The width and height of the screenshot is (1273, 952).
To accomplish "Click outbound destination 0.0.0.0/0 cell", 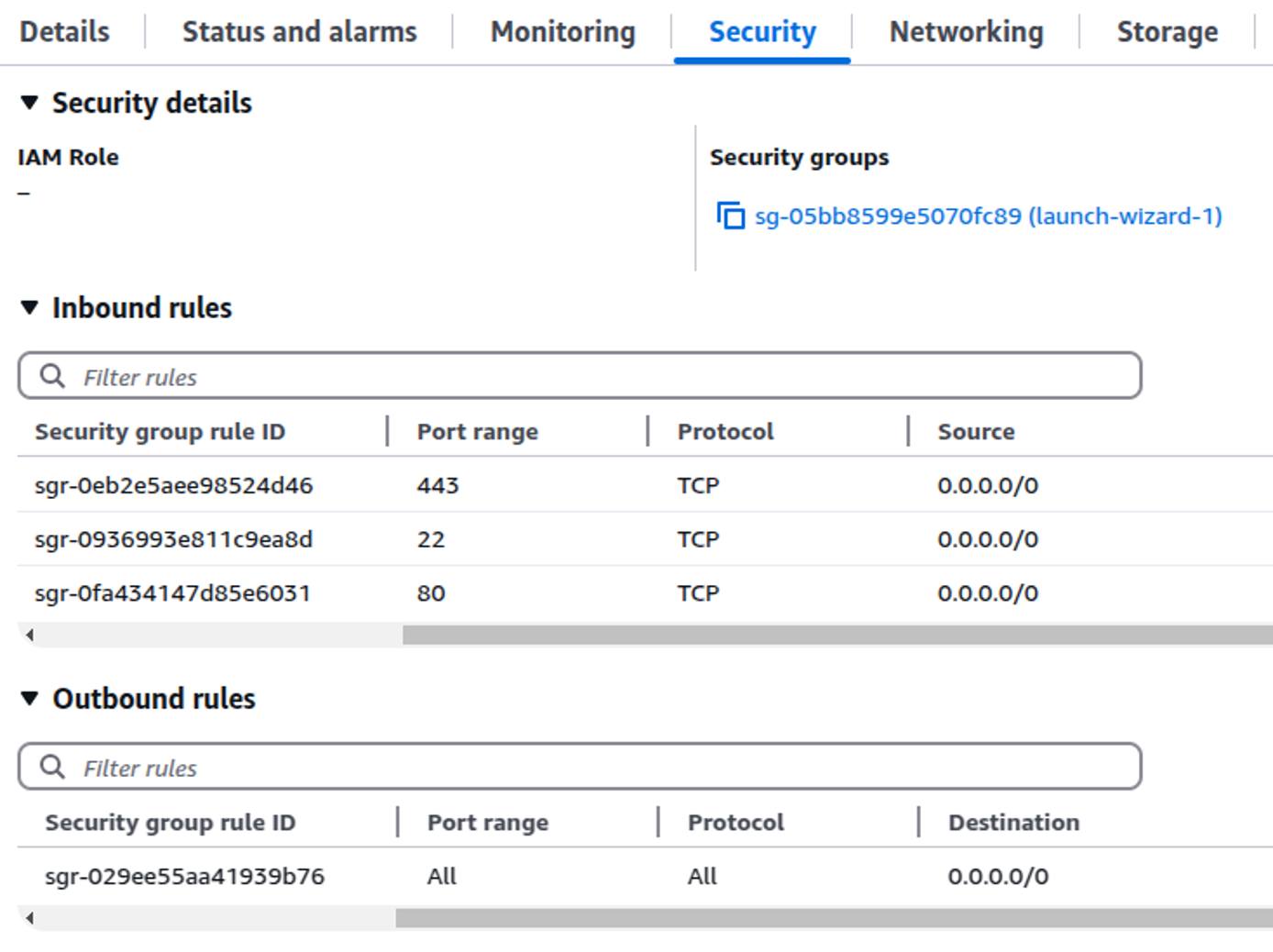I will point(998,876).
